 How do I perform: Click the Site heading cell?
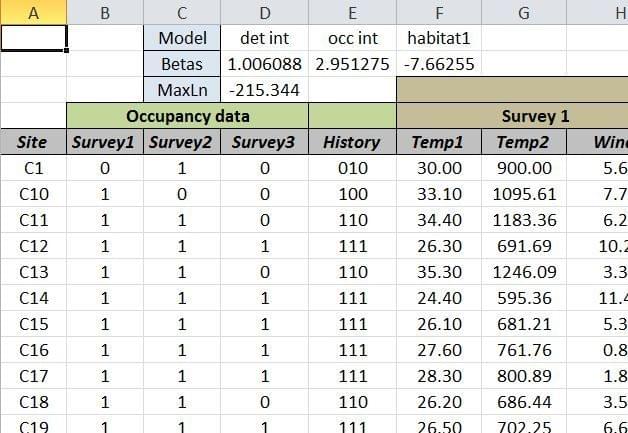34,142
